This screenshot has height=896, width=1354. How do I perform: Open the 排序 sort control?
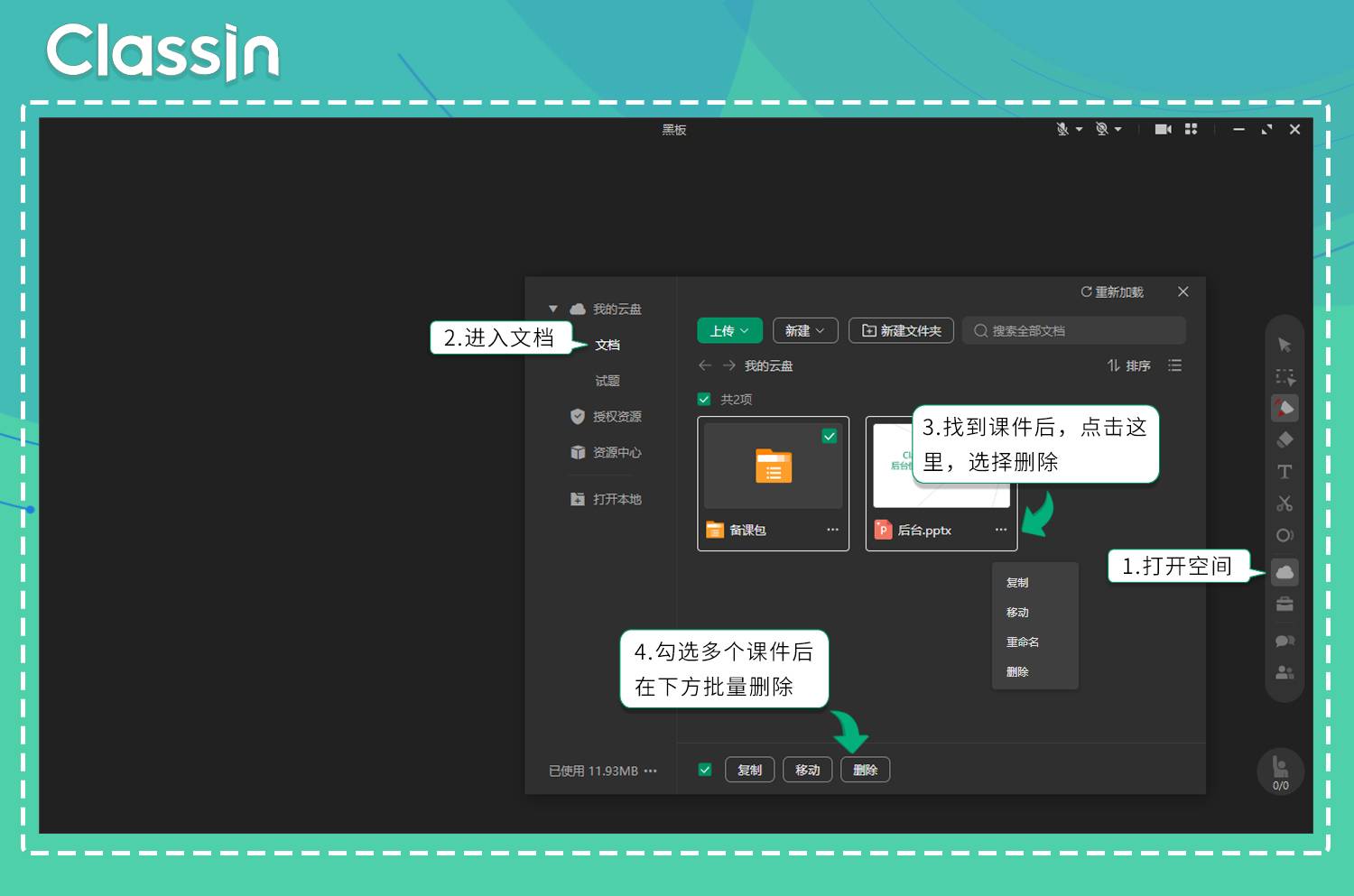point(1129,365)
